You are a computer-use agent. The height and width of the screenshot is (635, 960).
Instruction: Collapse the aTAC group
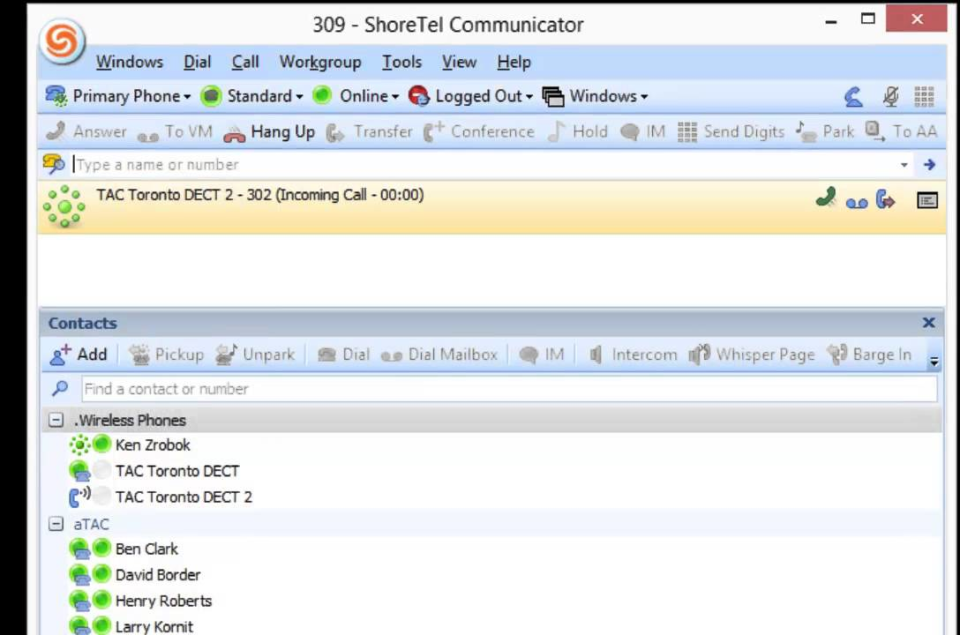point(56,524)
